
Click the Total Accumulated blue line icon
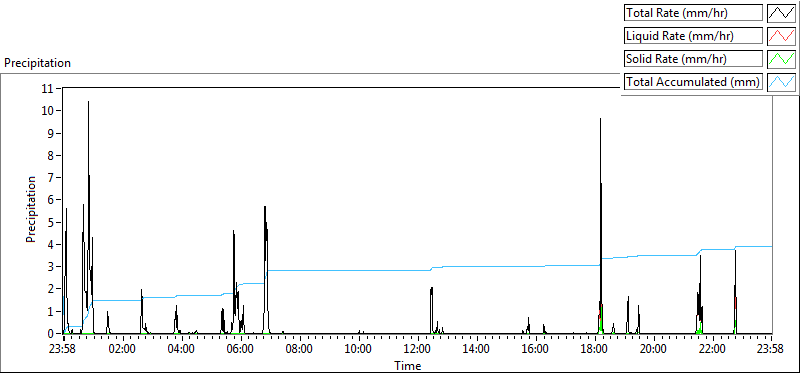(781, 81)
